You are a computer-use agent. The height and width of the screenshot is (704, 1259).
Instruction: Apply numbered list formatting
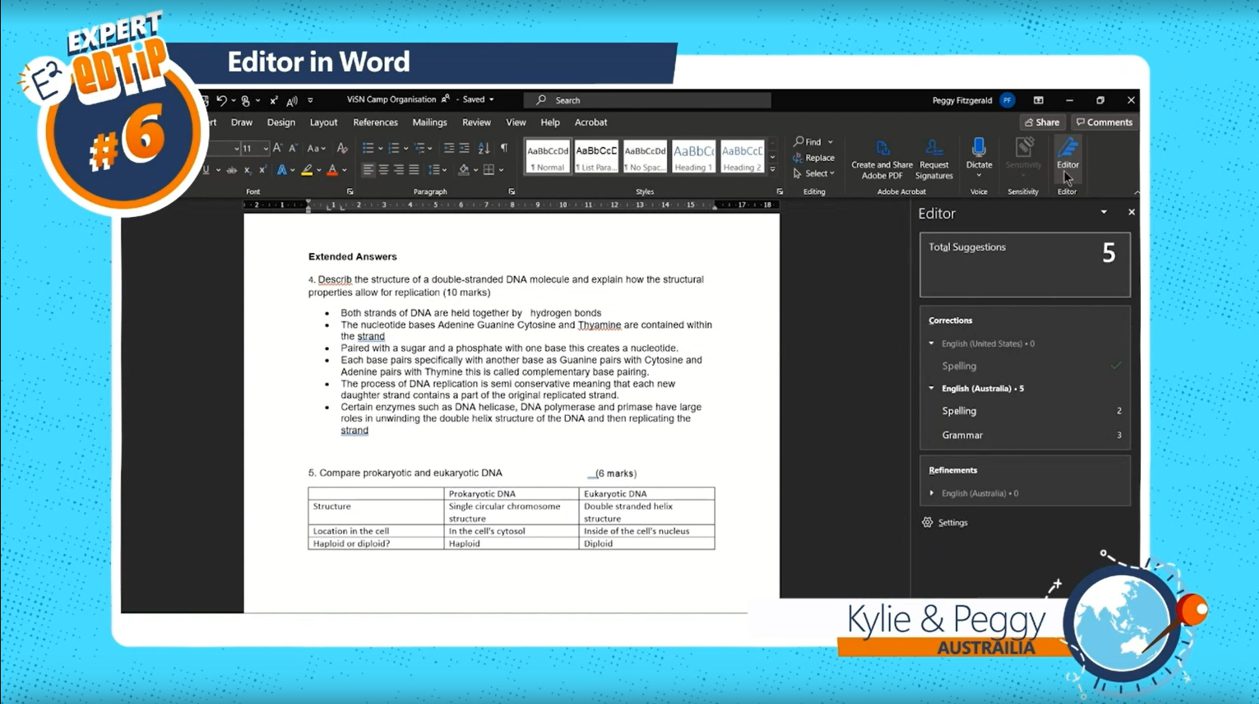click(394, 148)
